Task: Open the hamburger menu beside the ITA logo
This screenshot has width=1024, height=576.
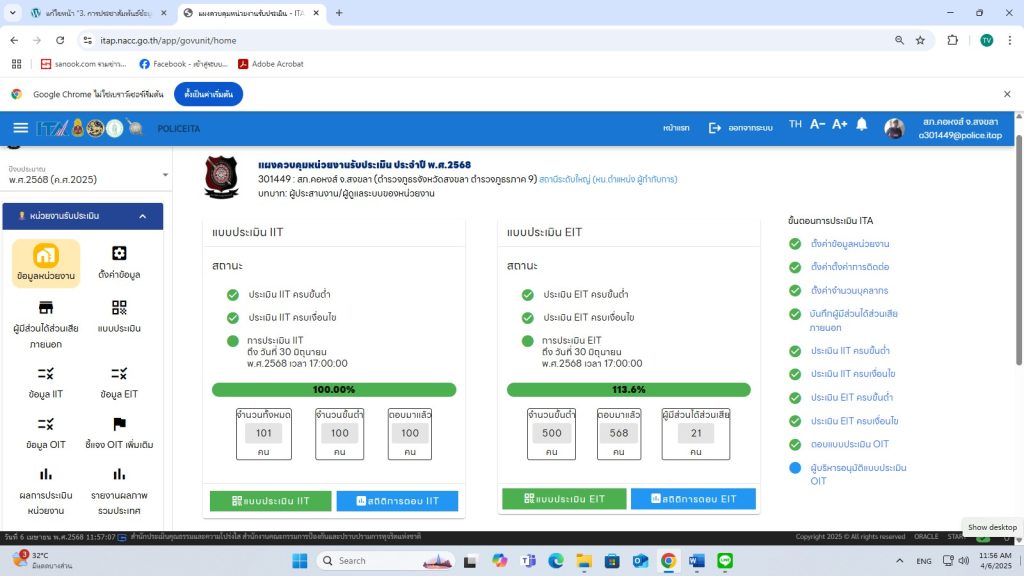Action: click(x=20, y=128)
